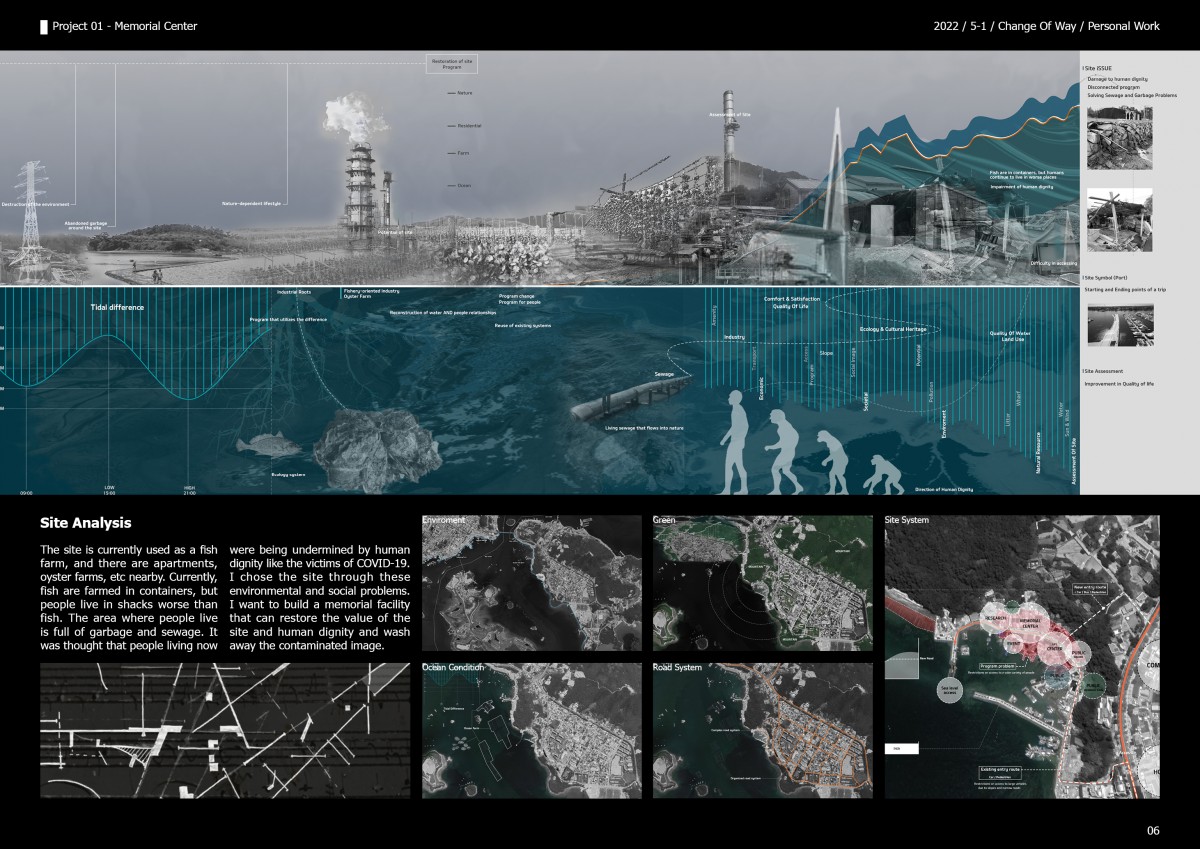Image resolution: width=1200 pixels, height=849 pixels.
Task: Click the 'Reuse of existing systems' label
Action: [523, 325]
